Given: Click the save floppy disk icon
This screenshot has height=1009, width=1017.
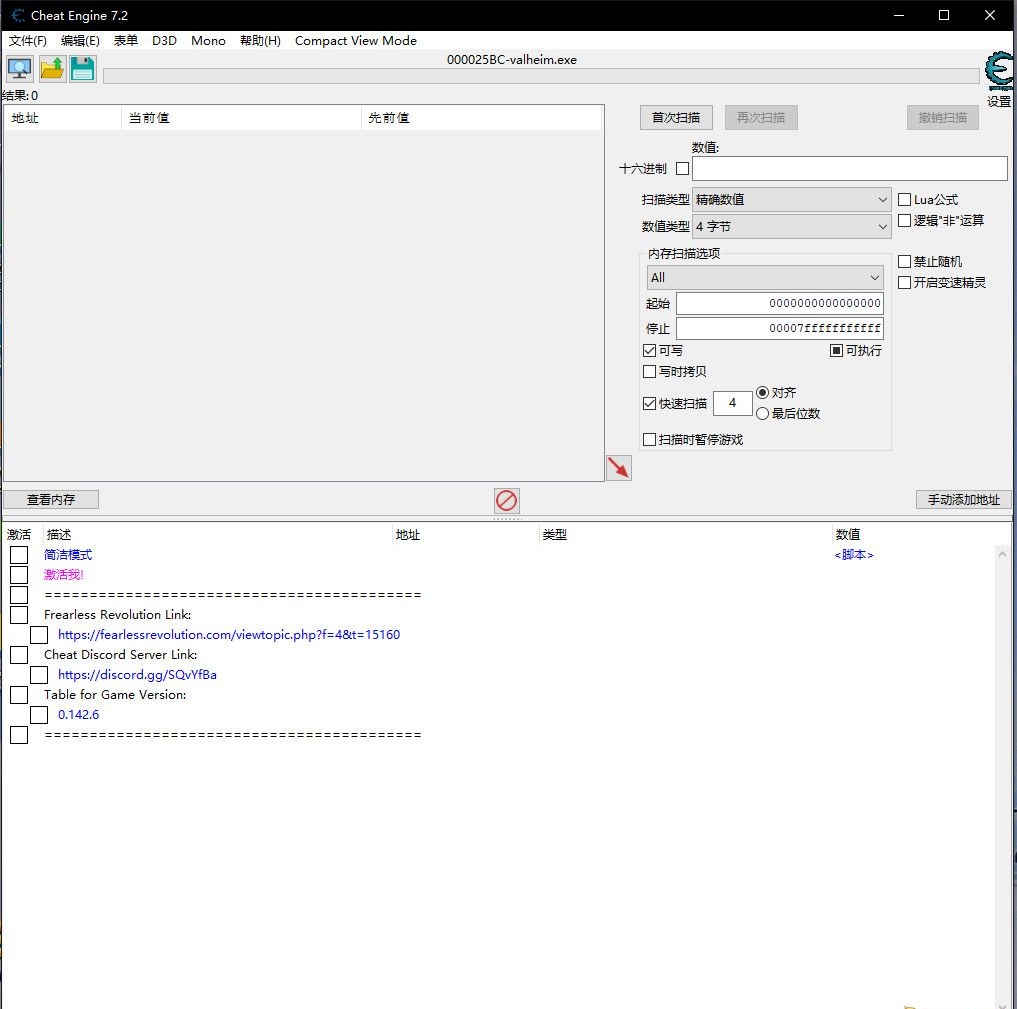Looking at the screenshot, I should coord(83,69).
